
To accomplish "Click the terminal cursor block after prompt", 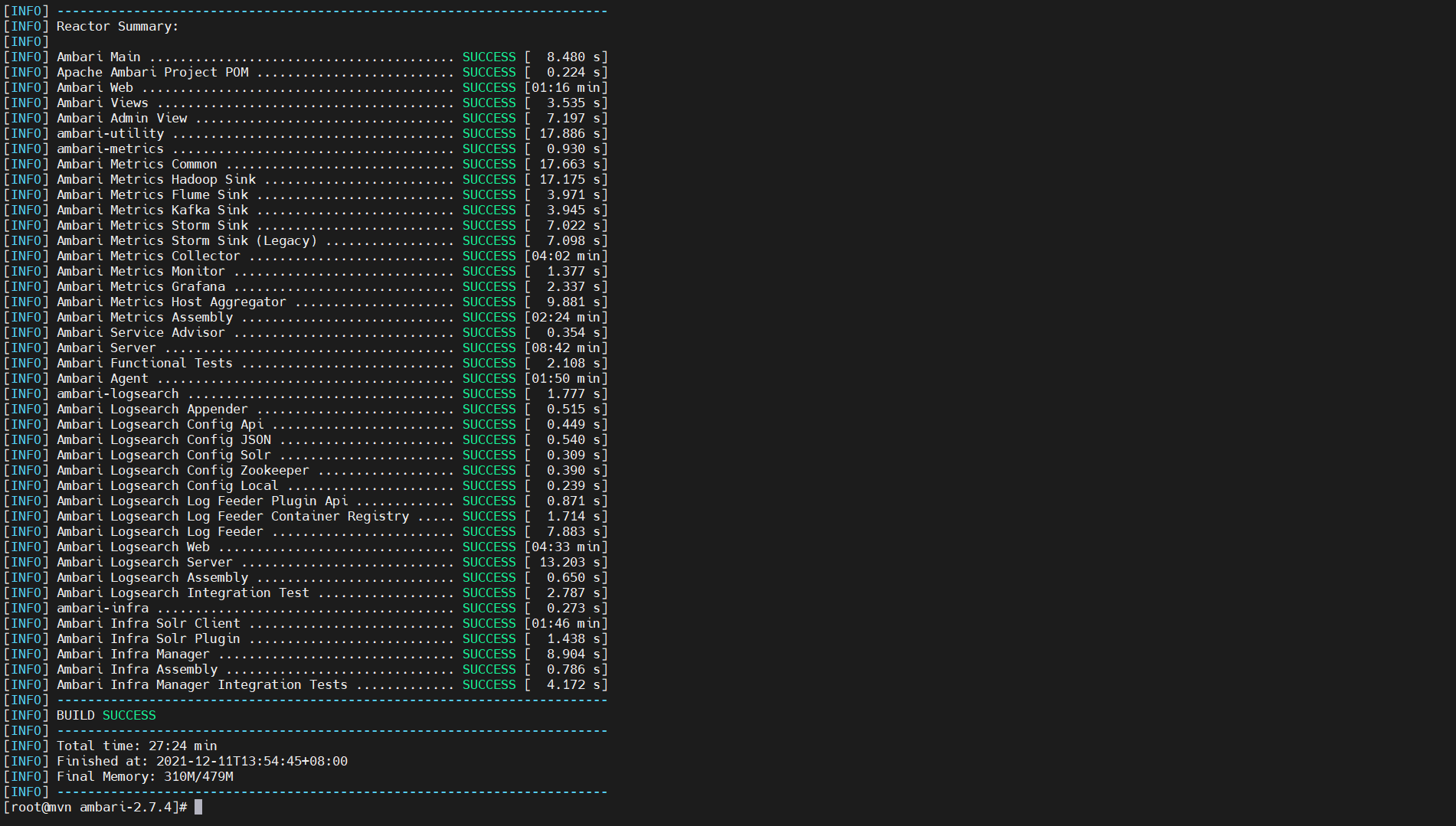I will [198, 807].
